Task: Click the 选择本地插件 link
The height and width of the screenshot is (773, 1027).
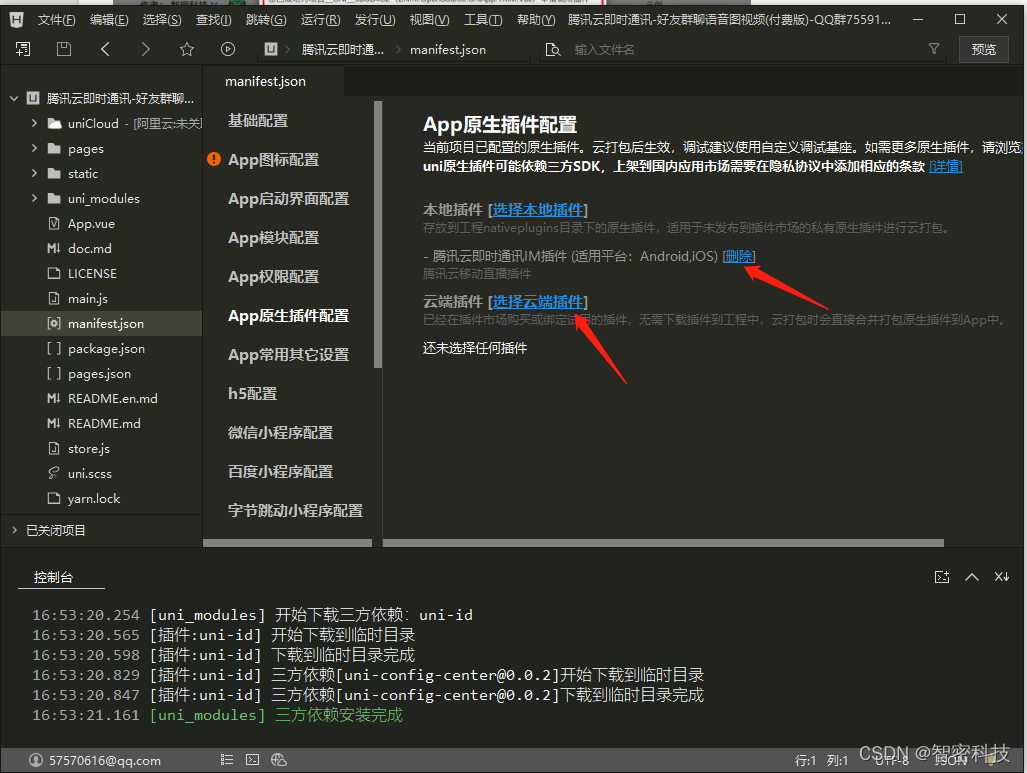Action: tap(538, 210)
